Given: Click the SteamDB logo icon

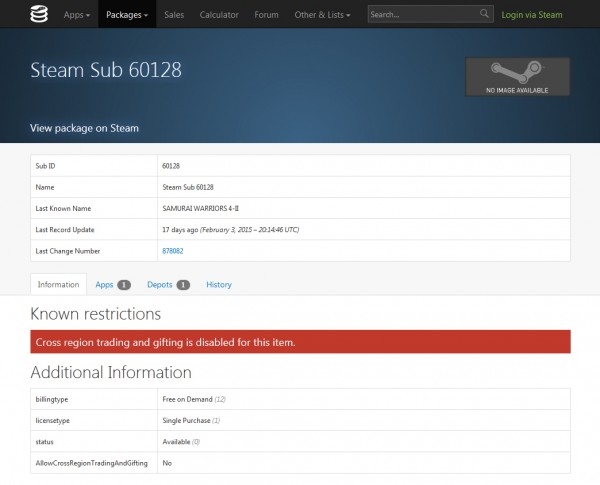Looking at the screenshot, I should (x=40, y=15).
